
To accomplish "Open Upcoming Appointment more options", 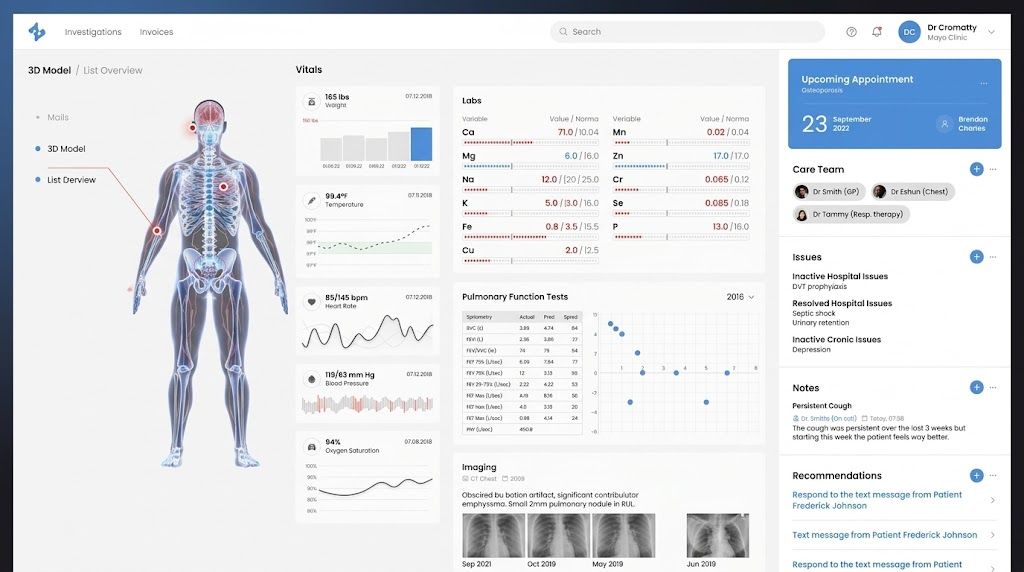I will pos(984,84).
